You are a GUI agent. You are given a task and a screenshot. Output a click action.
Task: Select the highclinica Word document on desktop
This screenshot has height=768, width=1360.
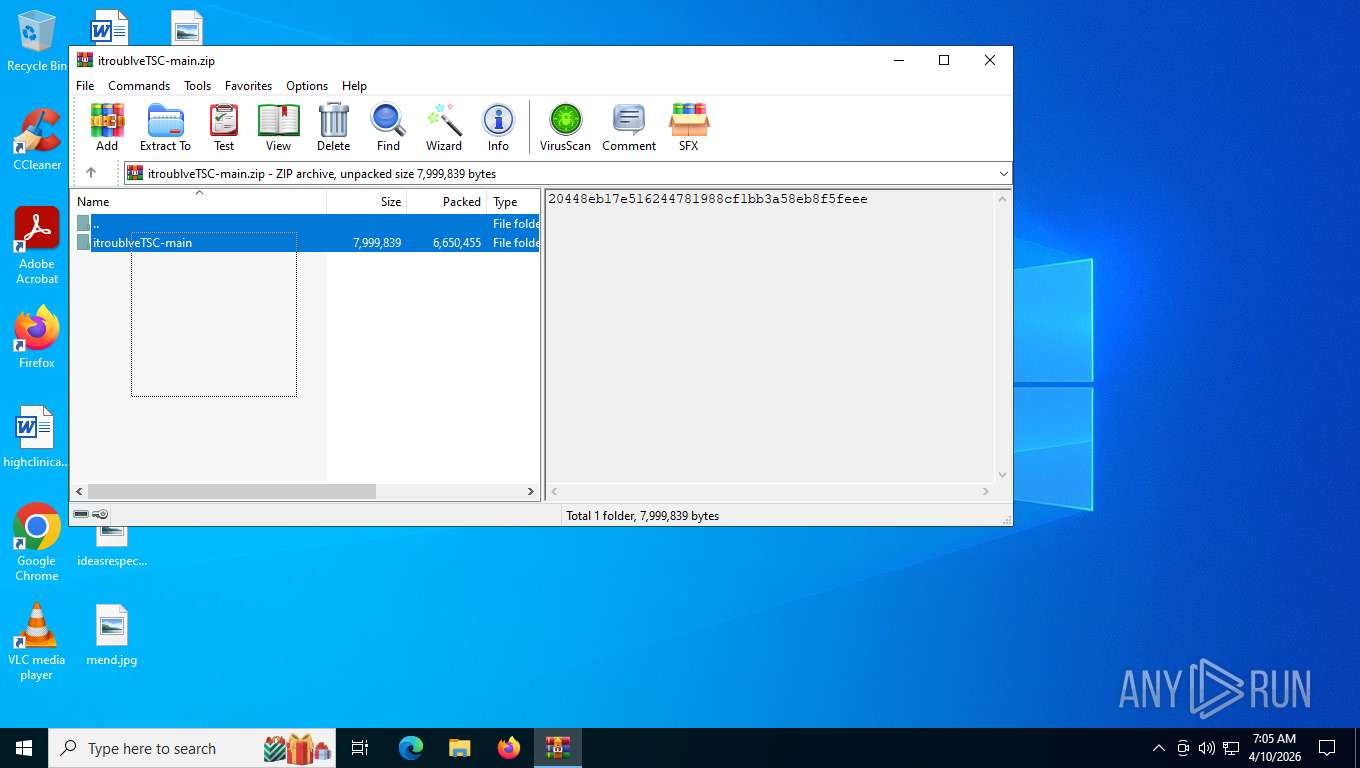36,437
